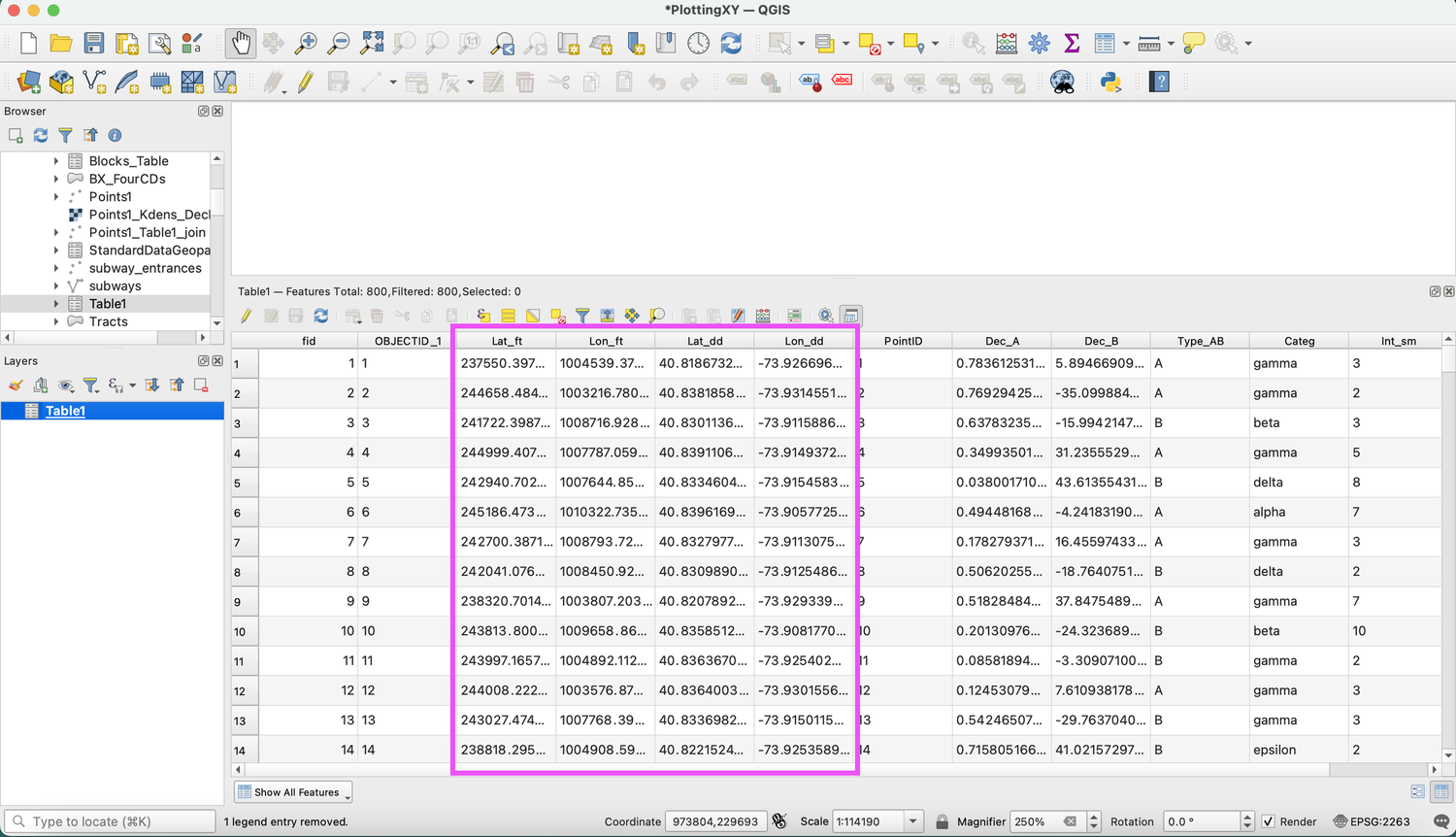Open the statistical summary panel
This screenshot has height=837, width=1456.
click(x=1071, y=43)
